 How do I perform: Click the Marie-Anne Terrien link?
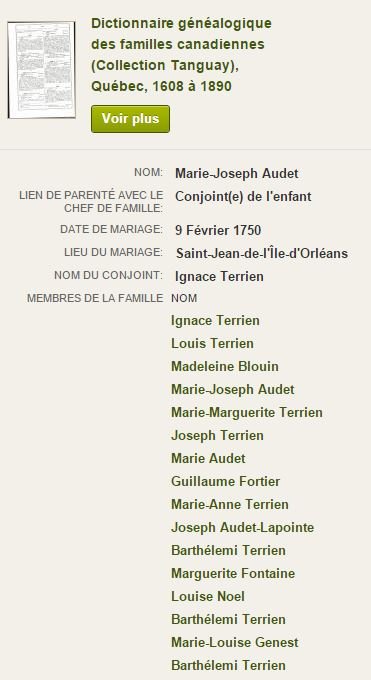coord(230,504)
